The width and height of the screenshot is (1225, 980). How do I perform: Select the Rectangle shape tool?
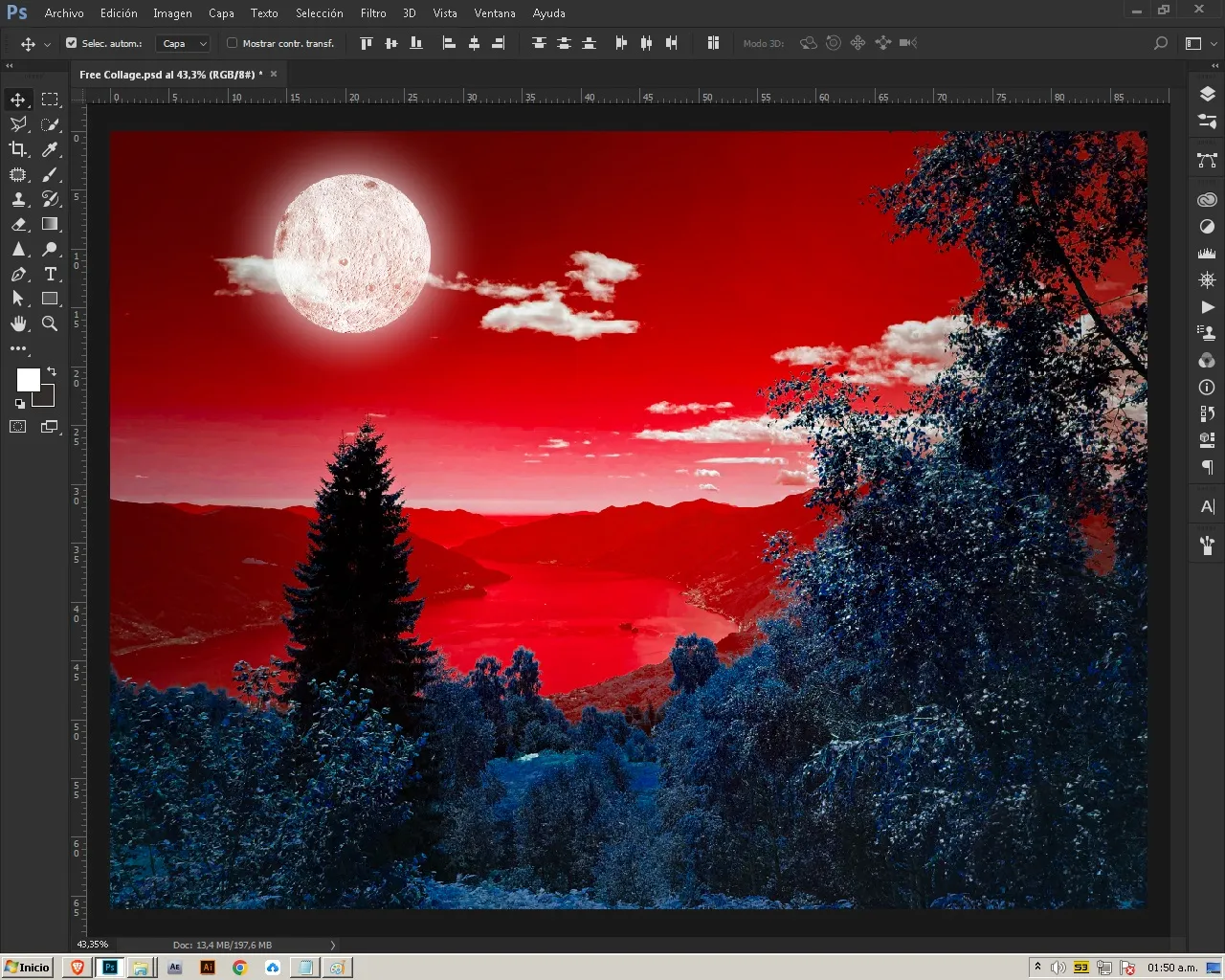[x=50, y=299]
